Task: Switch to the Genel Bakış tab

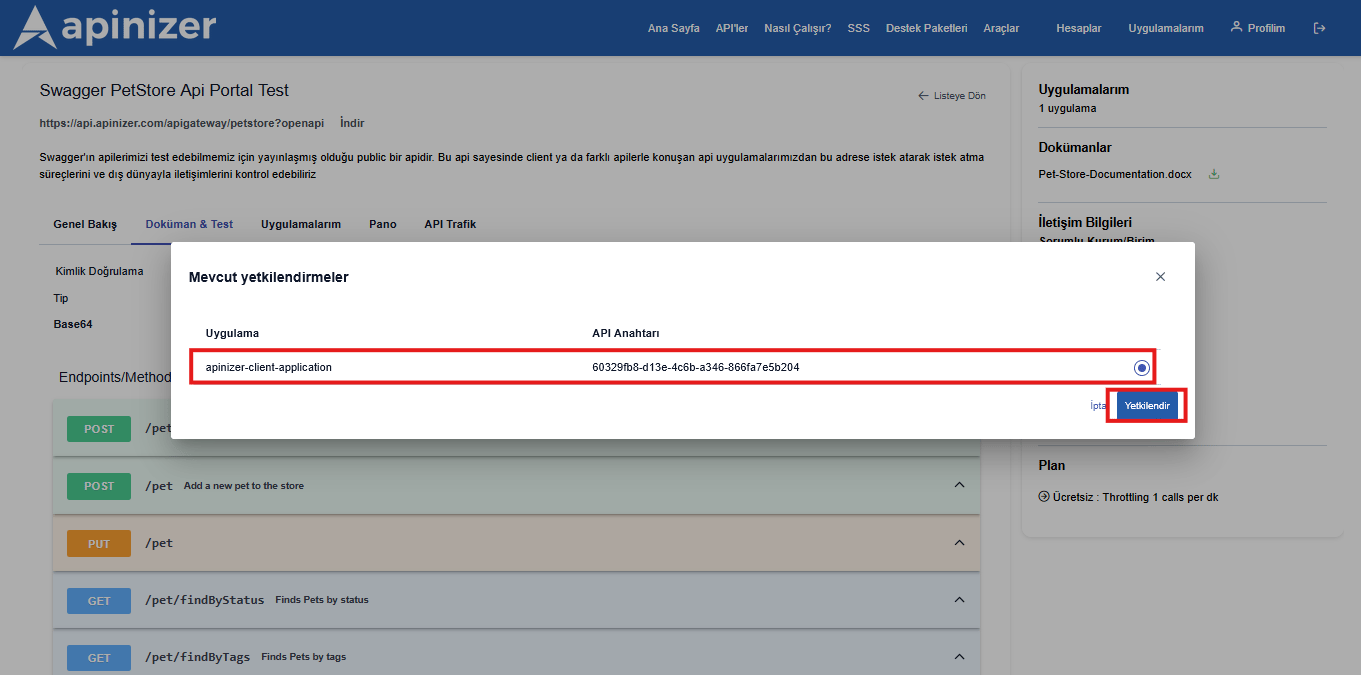Action: (85, 224)
